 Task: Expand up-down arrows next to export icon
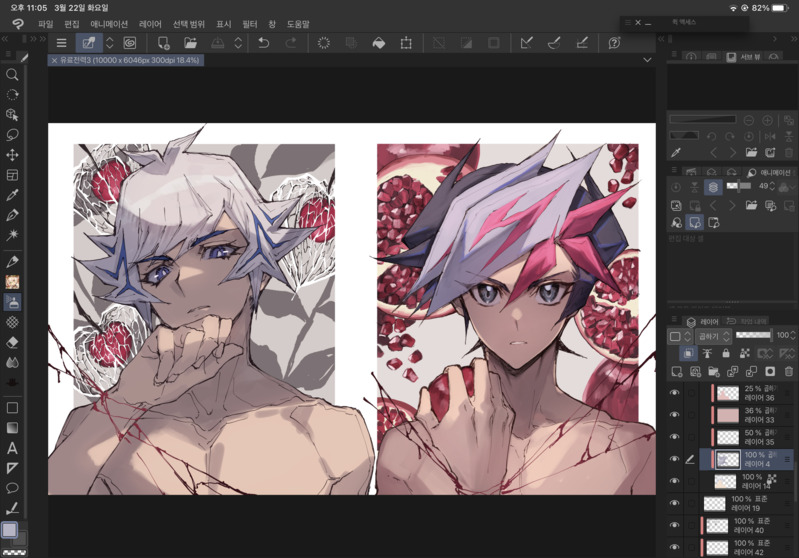(238, 43)
